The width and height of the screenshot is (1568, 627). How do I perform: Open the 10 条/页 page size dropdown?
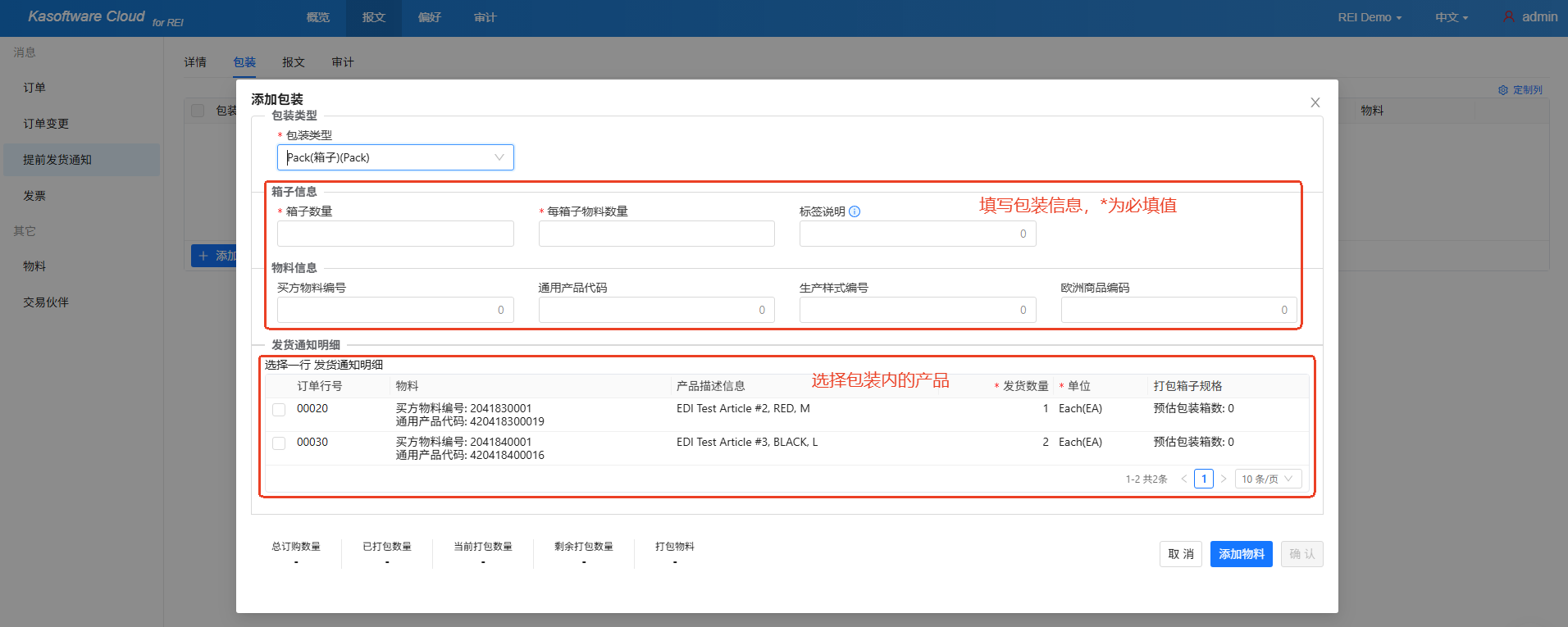1268,479
